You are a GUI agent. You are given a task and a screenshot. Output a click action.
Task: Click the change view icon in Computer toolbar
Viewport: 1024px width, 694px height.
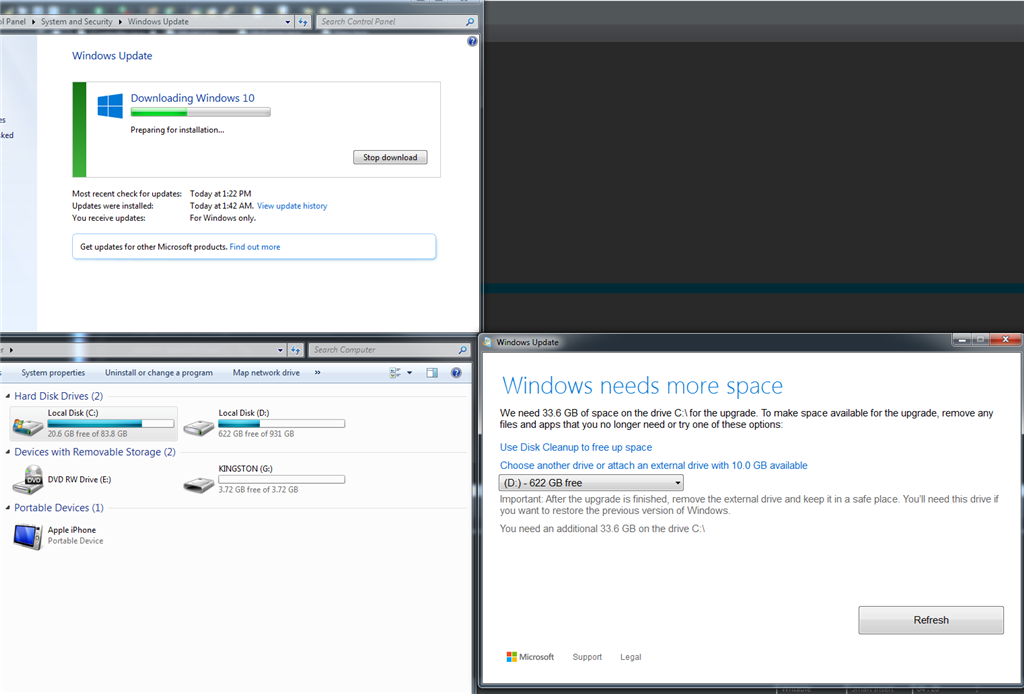point(395,373)
